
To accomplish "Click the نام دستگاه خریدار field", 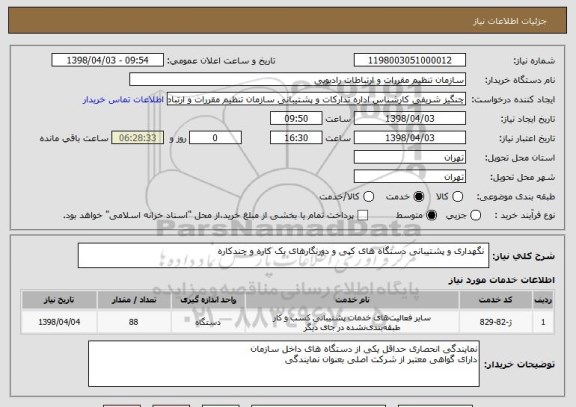I will 298,80.
